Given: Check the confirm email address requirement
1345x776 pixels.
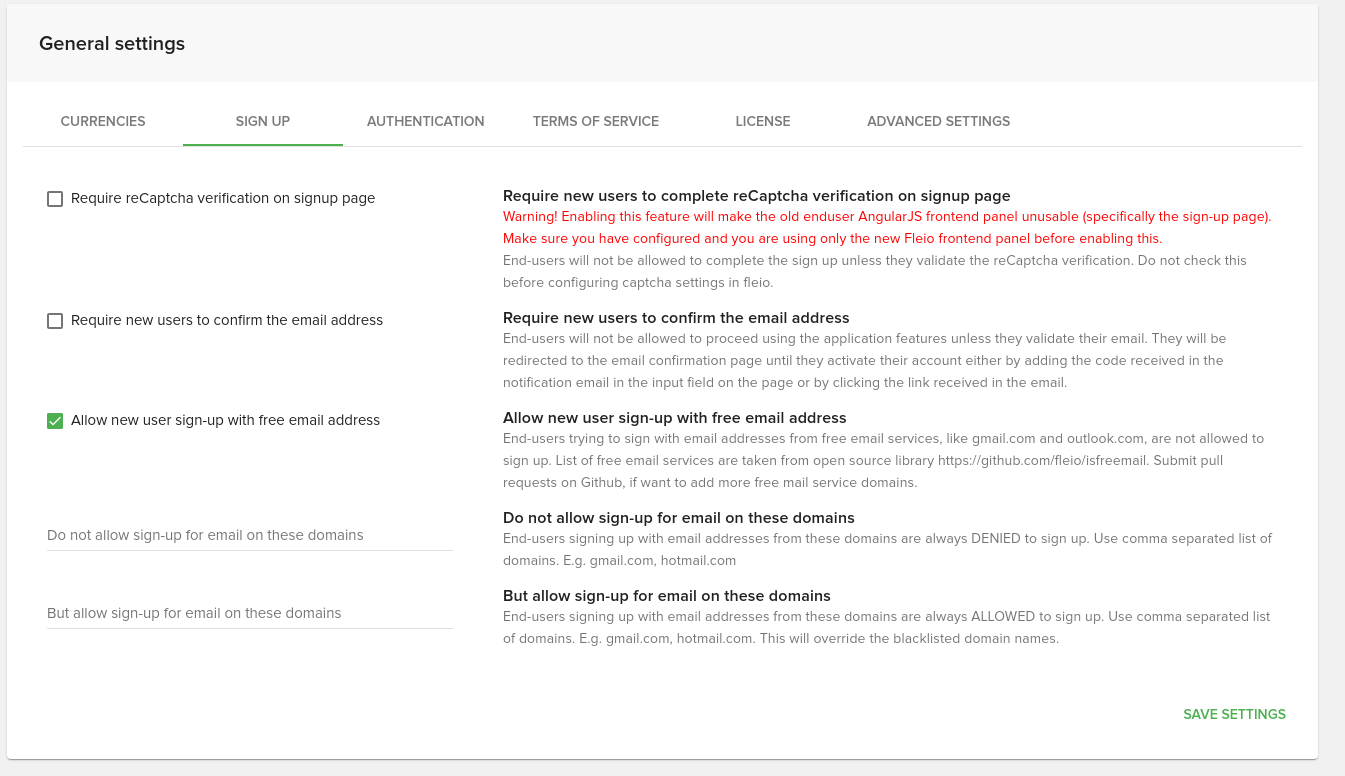Looking at the screenshot, I should pos(55,321).
